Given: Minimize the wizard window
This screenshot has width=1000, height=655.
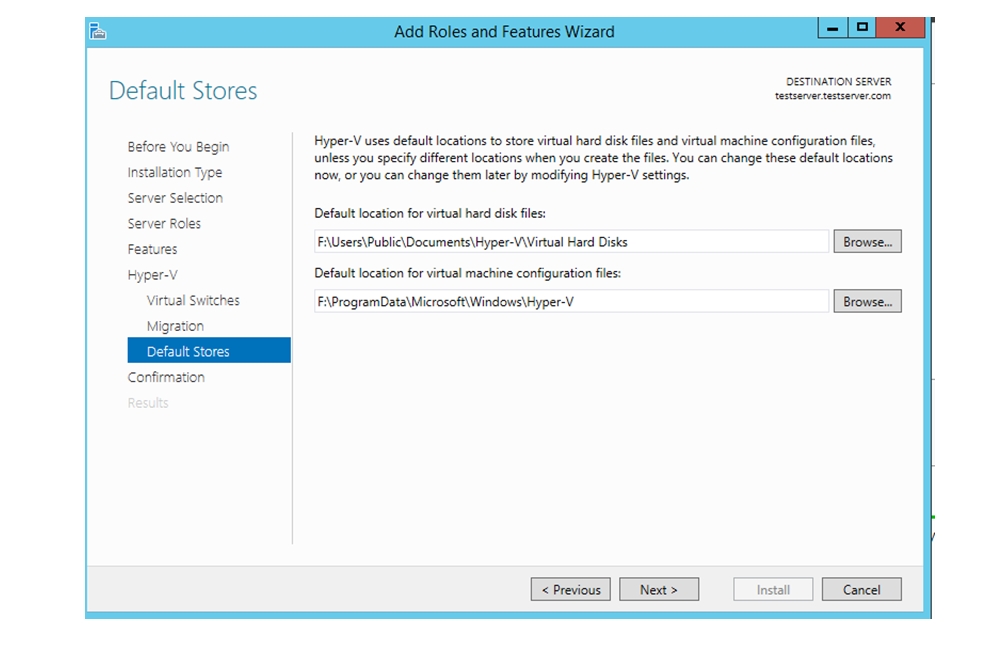Looking at the screenshot, I should click(832, 28).
